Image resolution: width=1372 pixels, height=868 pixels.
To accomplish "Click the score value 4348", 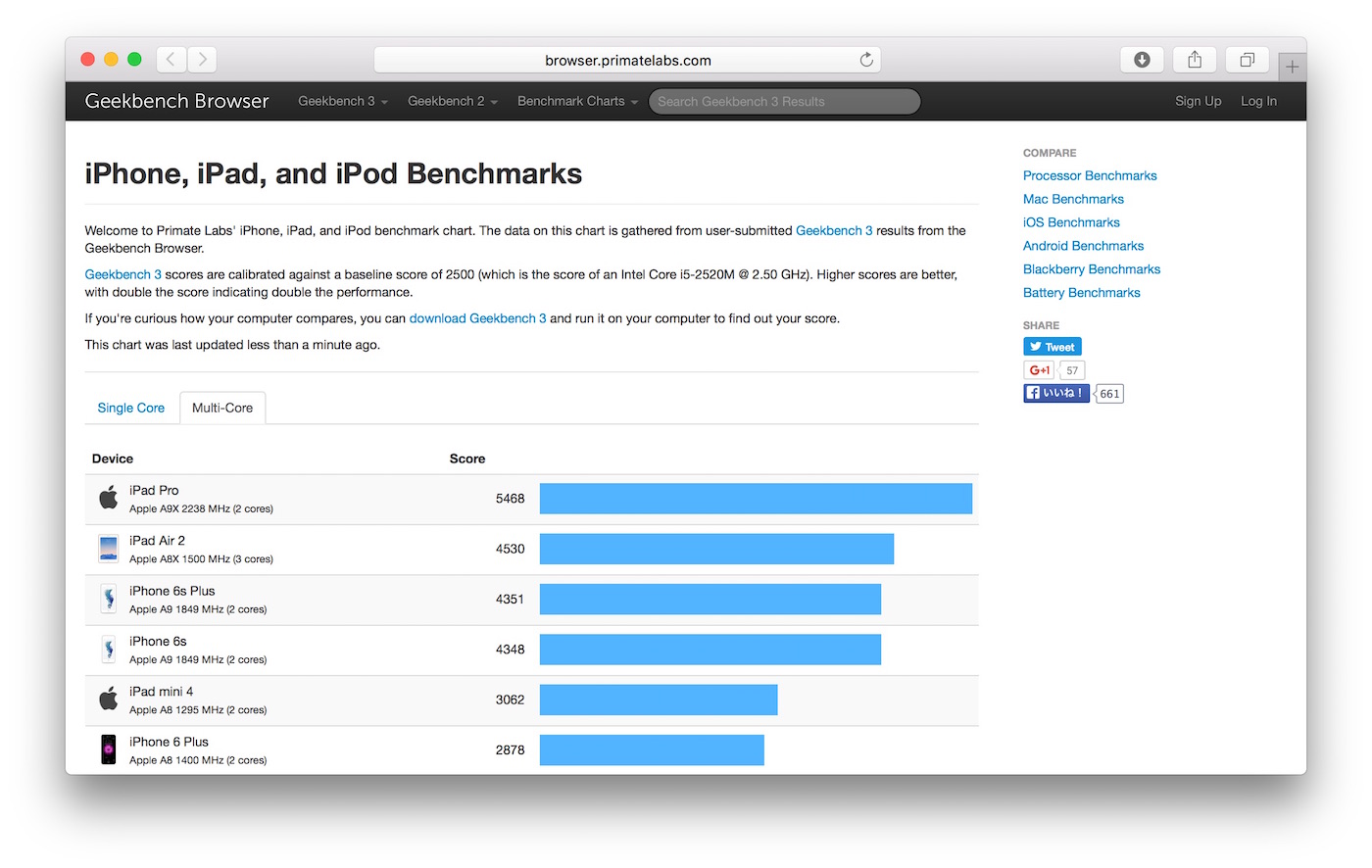I will [x=510, y=650].
